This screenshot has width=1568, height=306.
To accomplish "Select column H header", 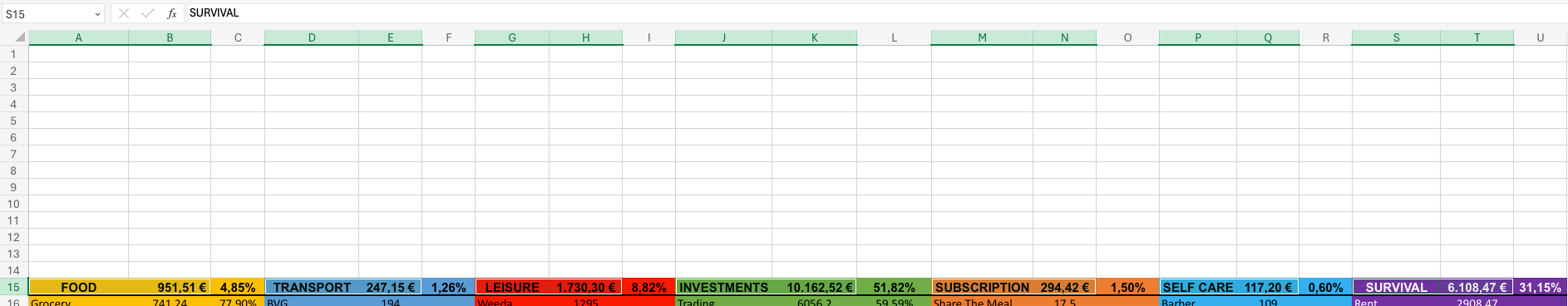I will click(x=586, y=37).
